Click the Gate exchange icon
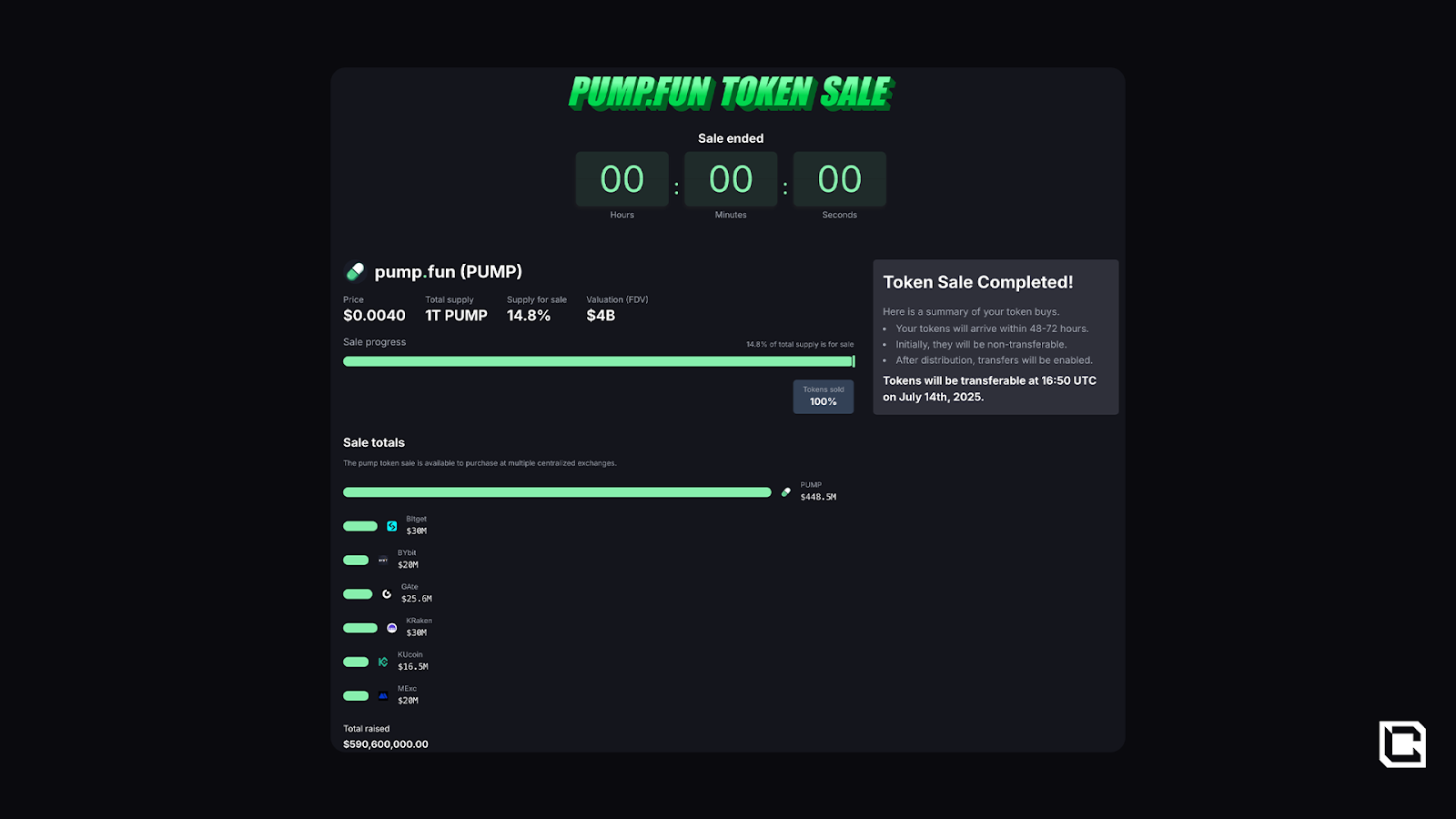Image resolution: width=1456 pixels, height=819 pixels. pos(387,594)
